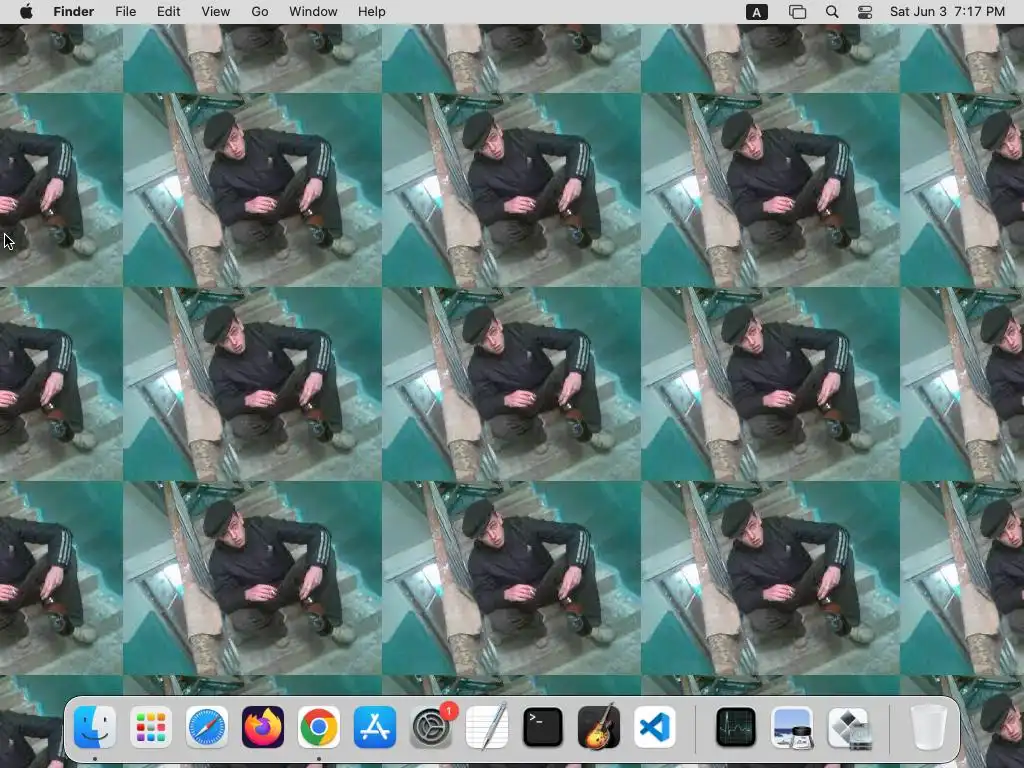
Task: Open the Trash in the Dock
Action: click(x=929, y=727)
